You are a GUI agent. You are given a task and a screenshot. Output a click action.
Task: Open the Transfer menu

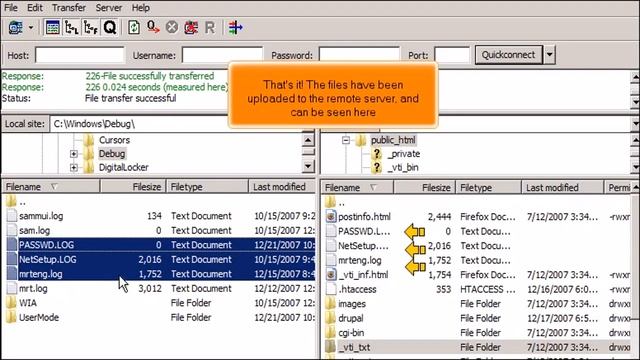(x=69, y=7)
